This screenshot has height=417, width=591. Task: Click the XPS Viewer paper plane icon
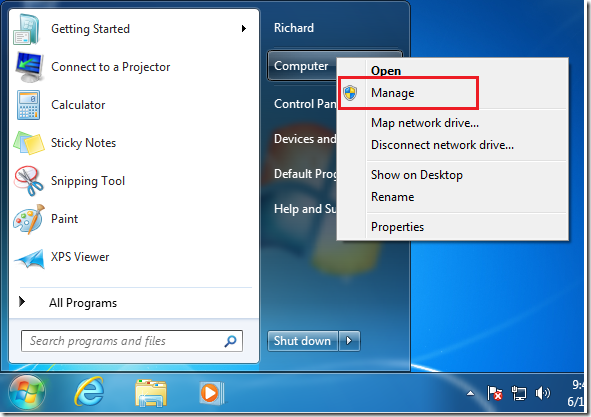29,259
